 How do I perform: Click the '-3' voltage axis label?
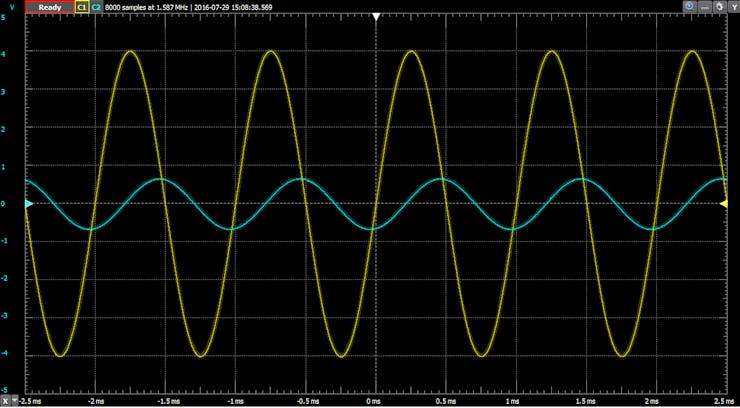coord(3,316)
